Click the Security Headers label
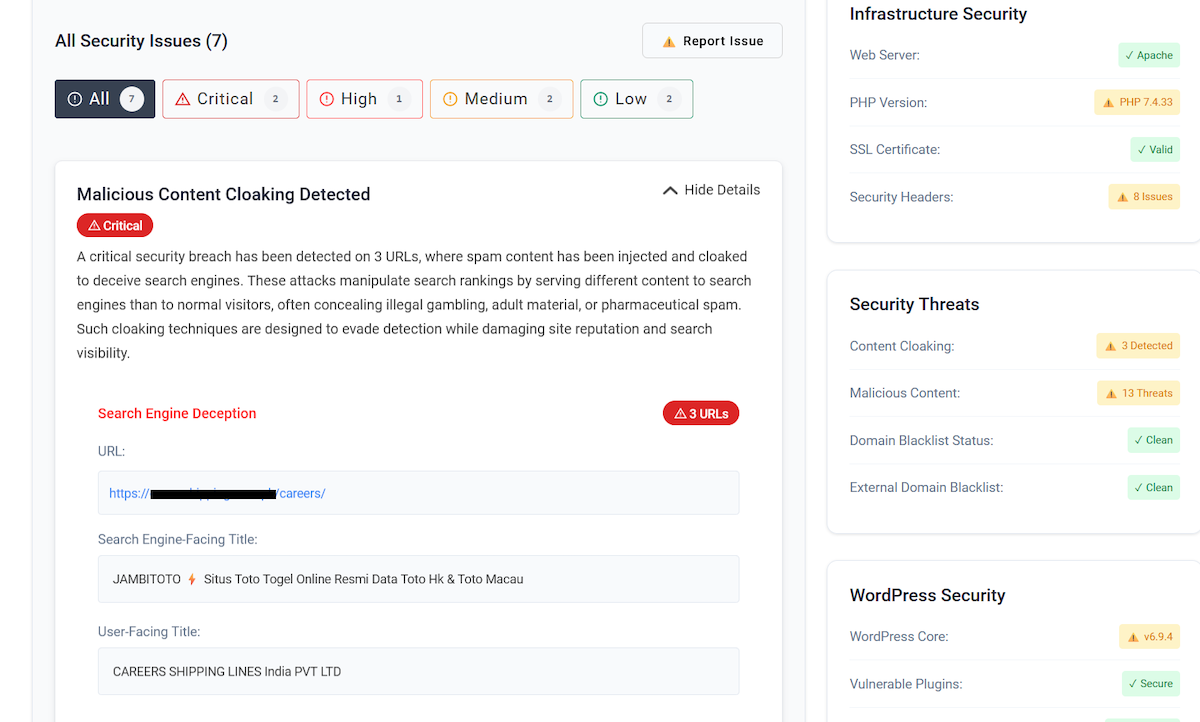This screenshot has width=1200, height=722. [901, 197]
